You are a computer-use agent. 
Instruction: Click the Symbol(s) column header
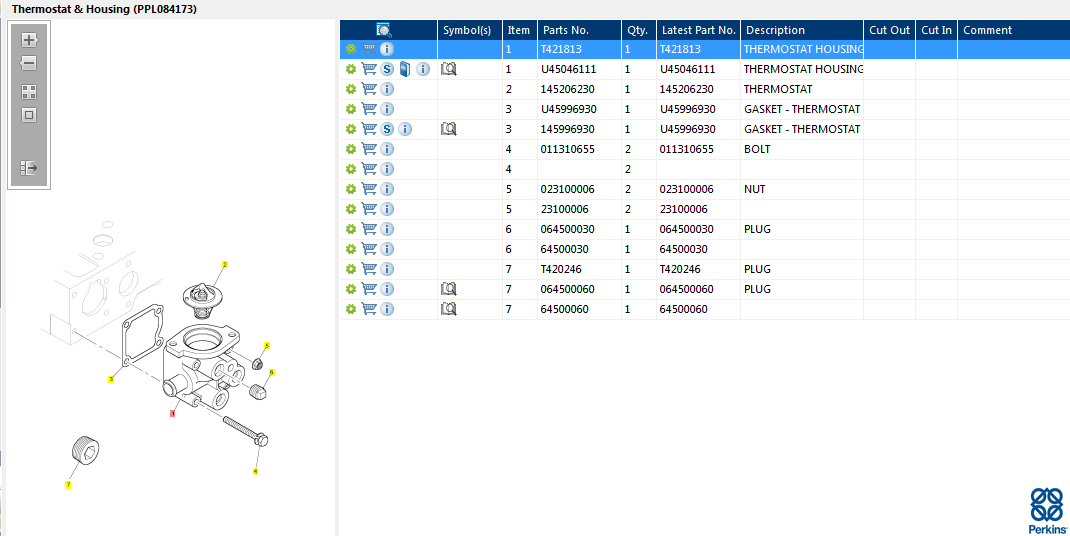(x=469, y=30)
